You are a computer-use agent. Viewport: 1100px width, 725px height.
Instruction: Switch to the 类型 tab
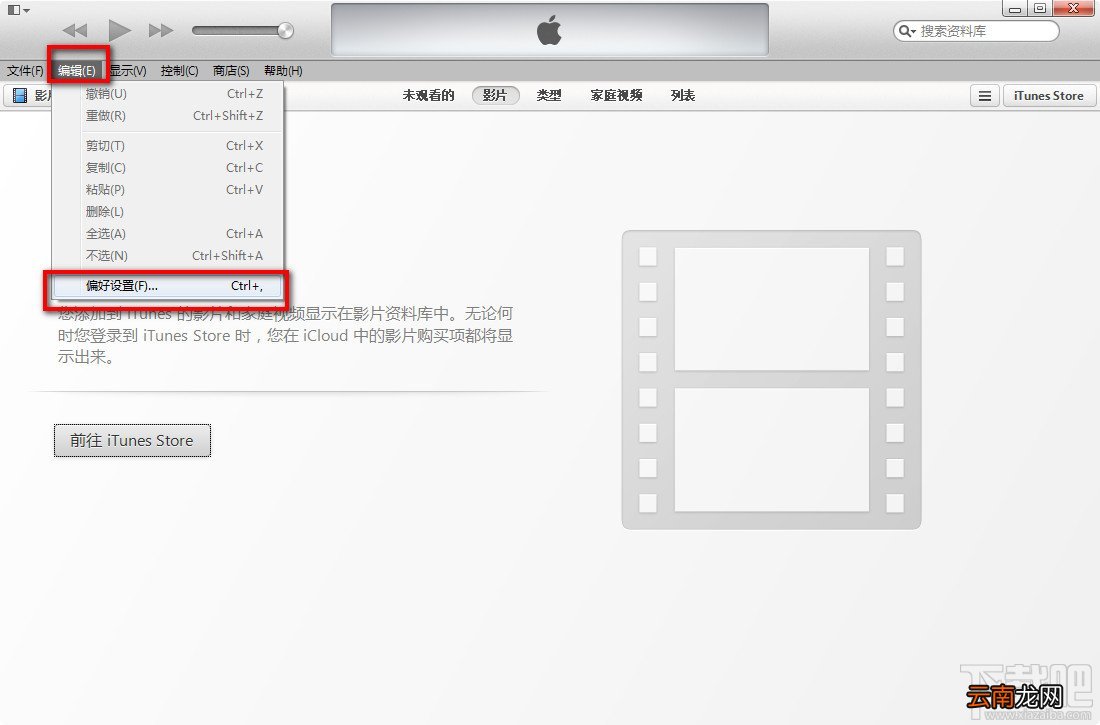[x=549, y=95]
